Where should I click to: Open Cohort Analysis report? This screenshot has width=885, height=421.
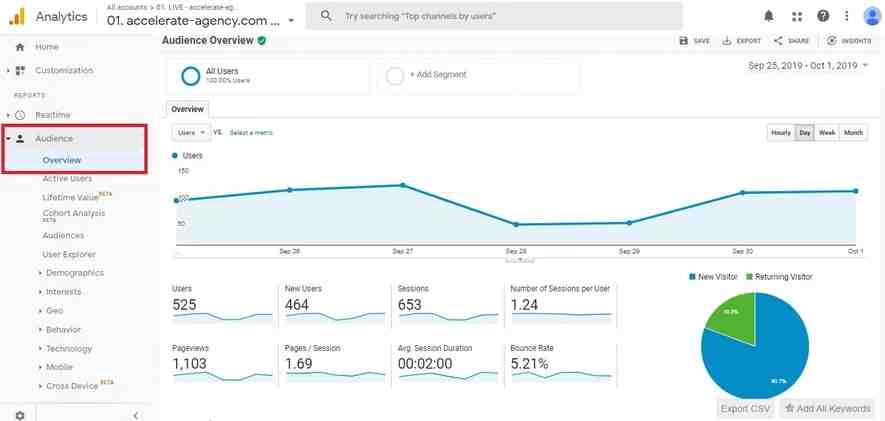click(74, 213)
